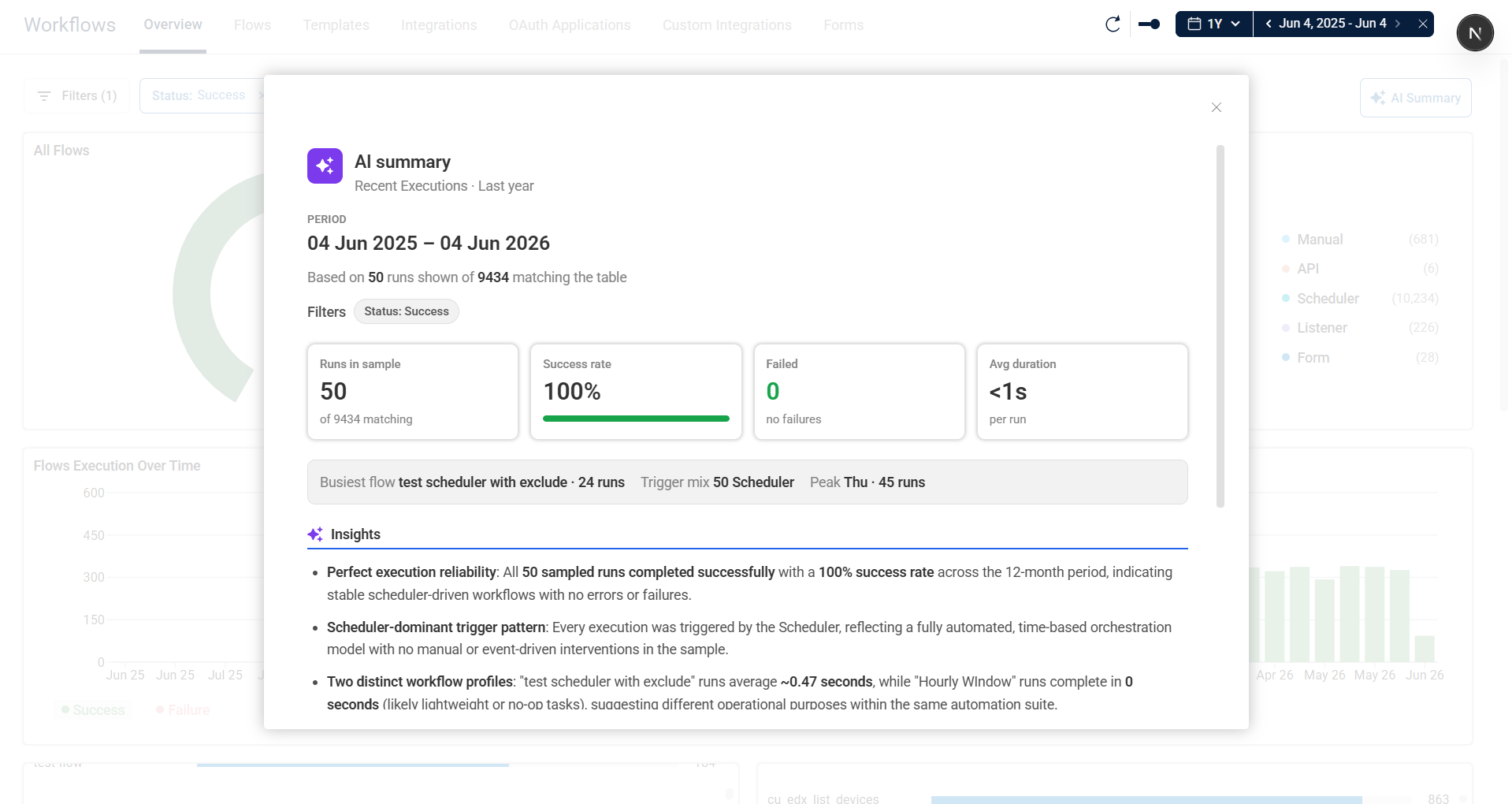1512x804 pixels.
Task: Click the filter lines icon in Filters button
Action: pyautogui.click(x=44, y=95)
